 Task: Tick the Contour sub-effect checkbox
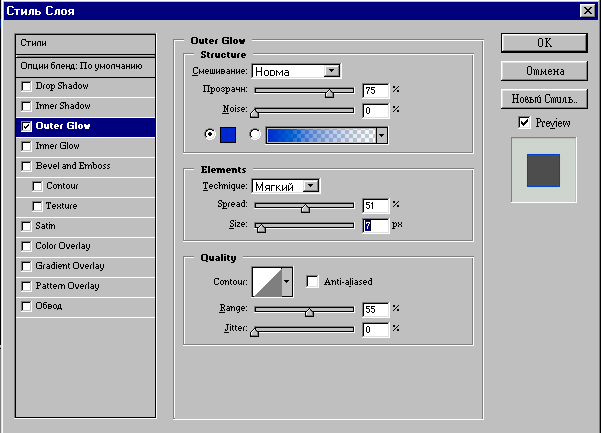click(37, 186)
